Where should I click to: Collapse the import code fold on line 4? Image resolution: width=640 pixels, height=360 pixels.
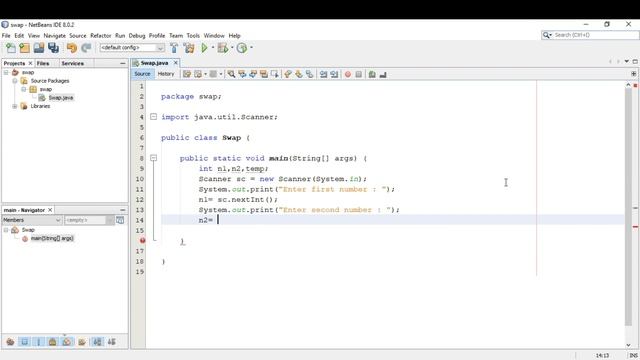click(x=153, y=117)
